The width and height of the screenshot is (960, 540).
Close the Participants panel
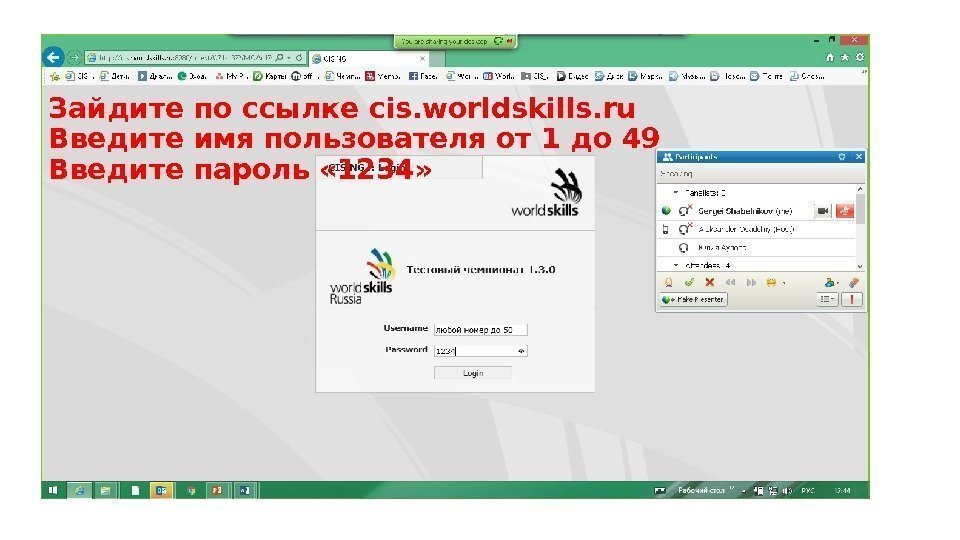pyautogui.click(x=858, y=157)
